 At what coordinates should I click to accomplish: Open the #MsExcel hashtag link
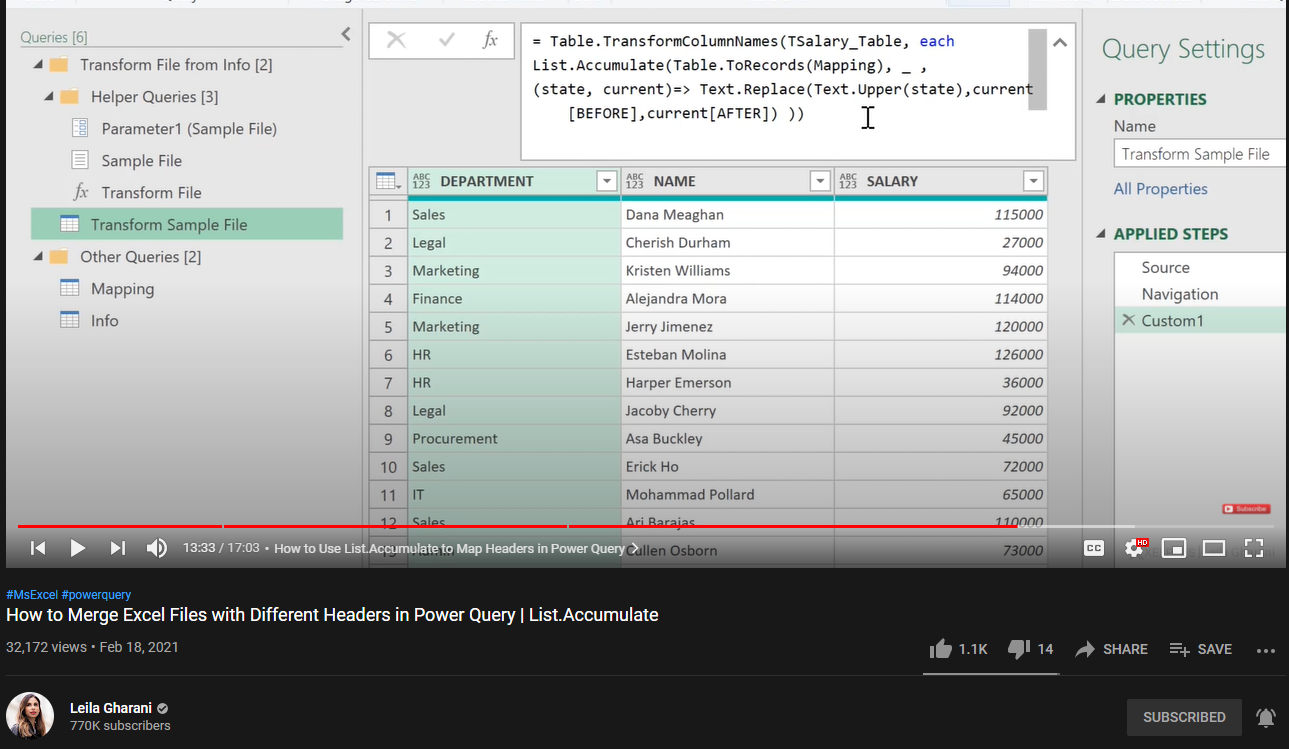pos(31,594)
